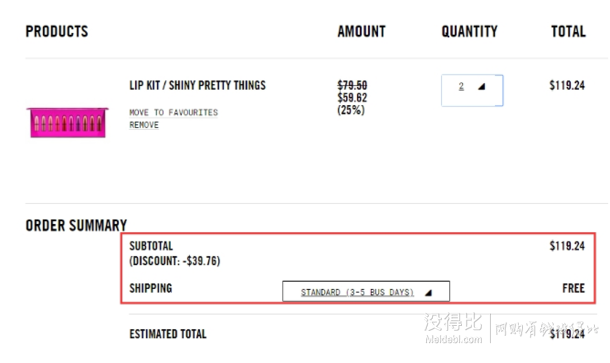
Task: Click the struck-through $79.50 original price
Action: (x=352, y=85)
